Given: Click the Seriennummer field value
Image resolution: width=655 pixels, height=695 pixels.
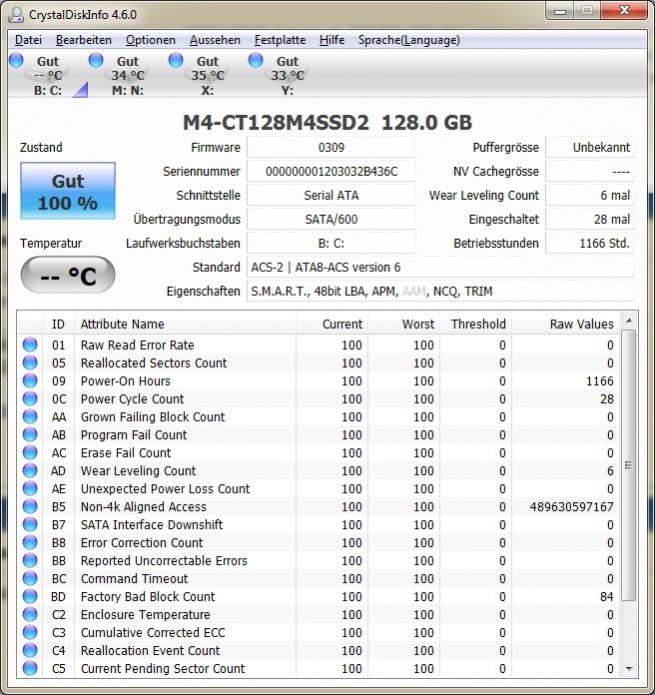Looking at the screenshot, I should click(331, 172).
